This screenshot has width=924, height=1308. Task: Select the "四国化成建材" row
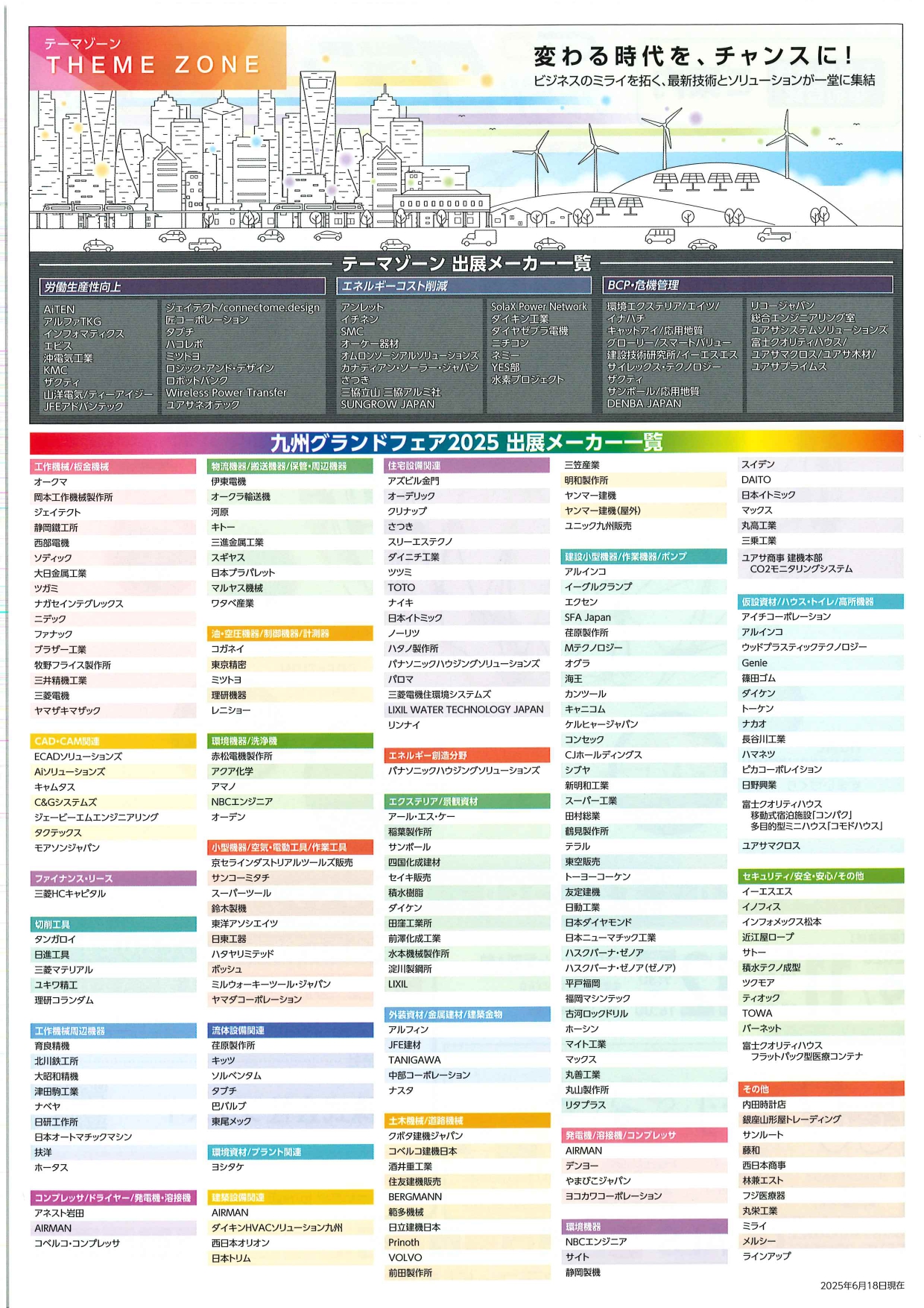coord(467,862)
